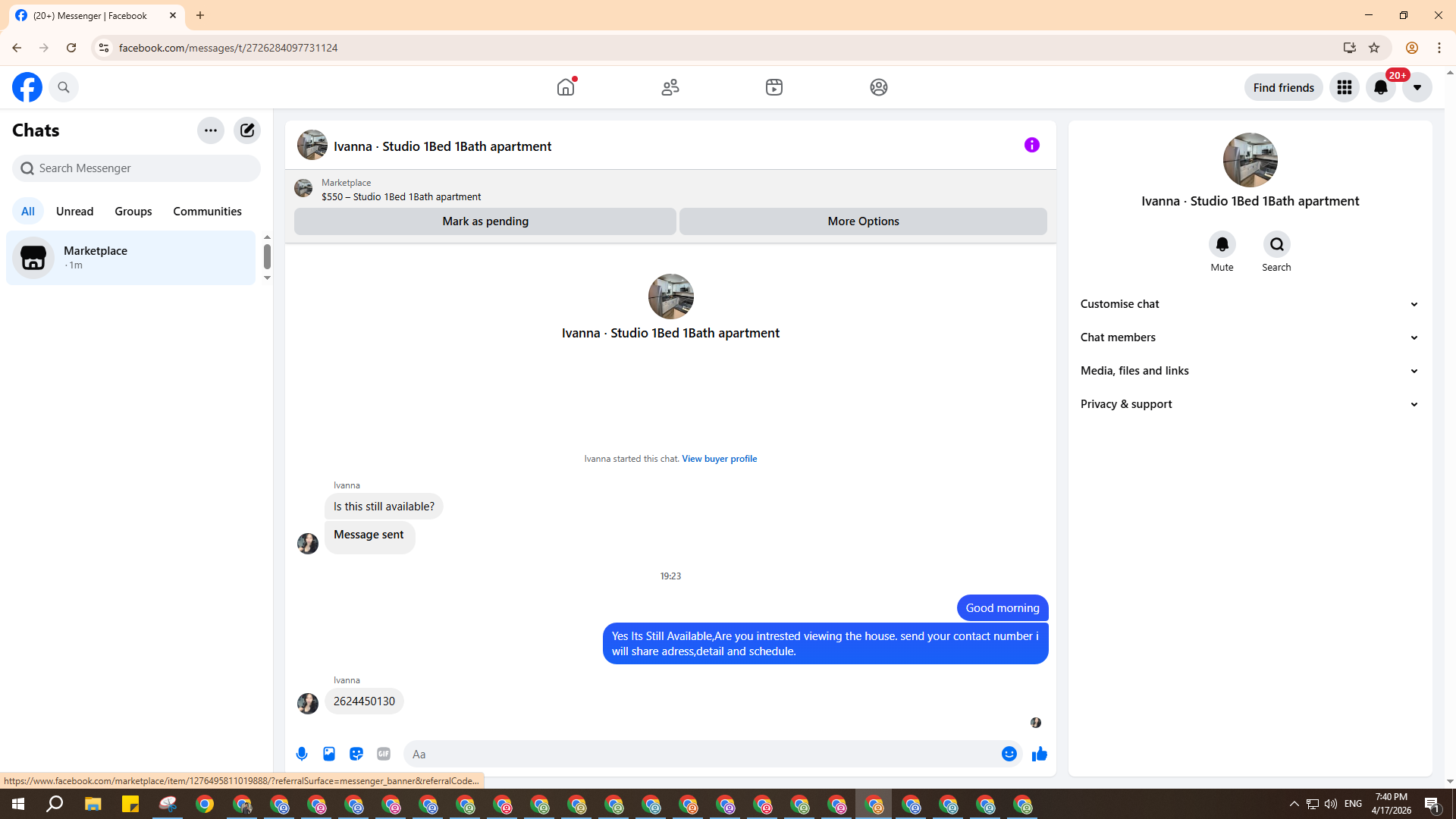The image size is (1456, 819).
Task: Bookmark this page with star icon
Action: point(1374,48)
